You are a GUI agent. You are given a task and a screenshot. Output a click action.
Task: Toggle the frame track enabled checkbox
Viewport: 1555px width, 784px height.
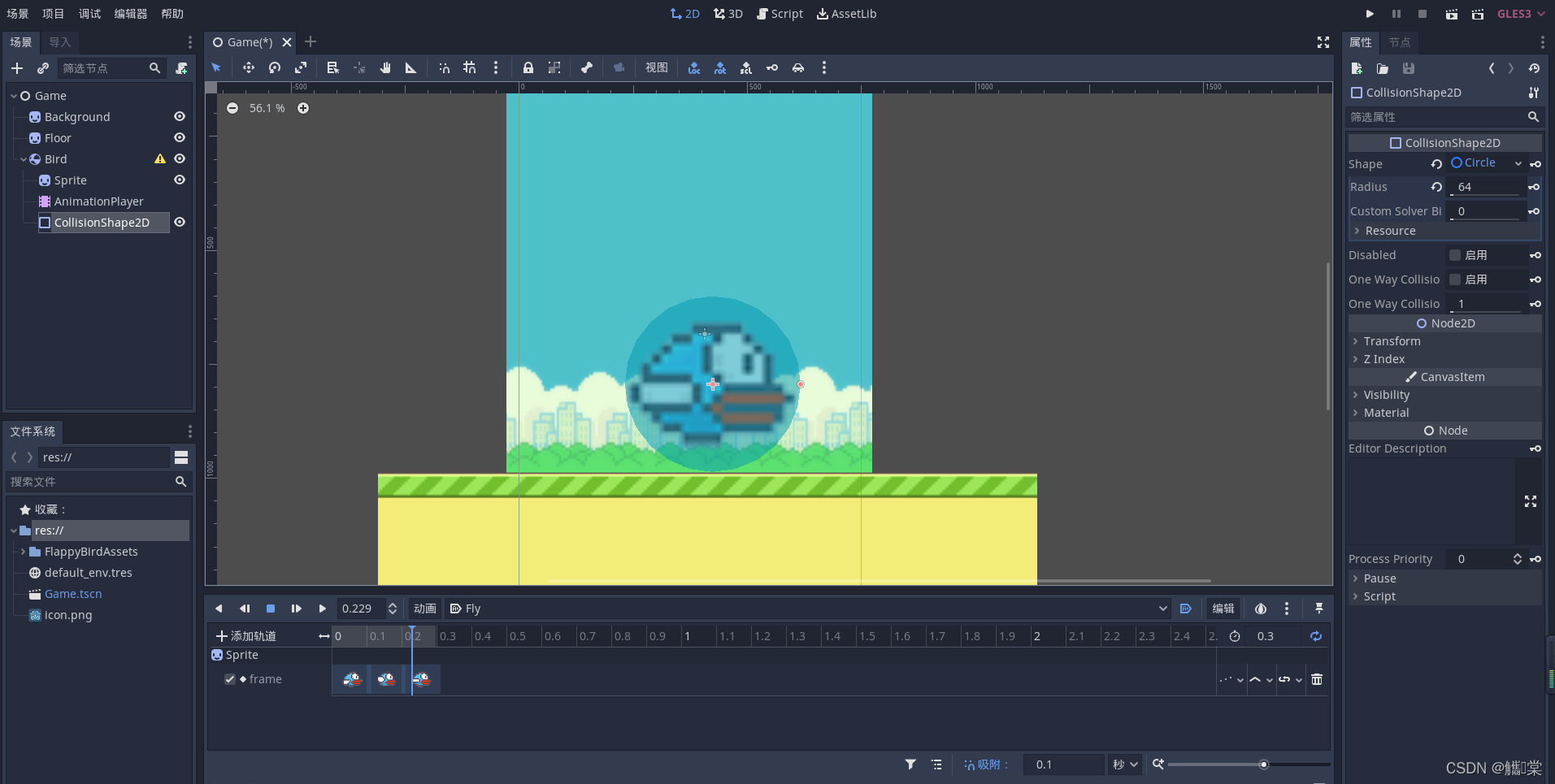tap(230, 679)
